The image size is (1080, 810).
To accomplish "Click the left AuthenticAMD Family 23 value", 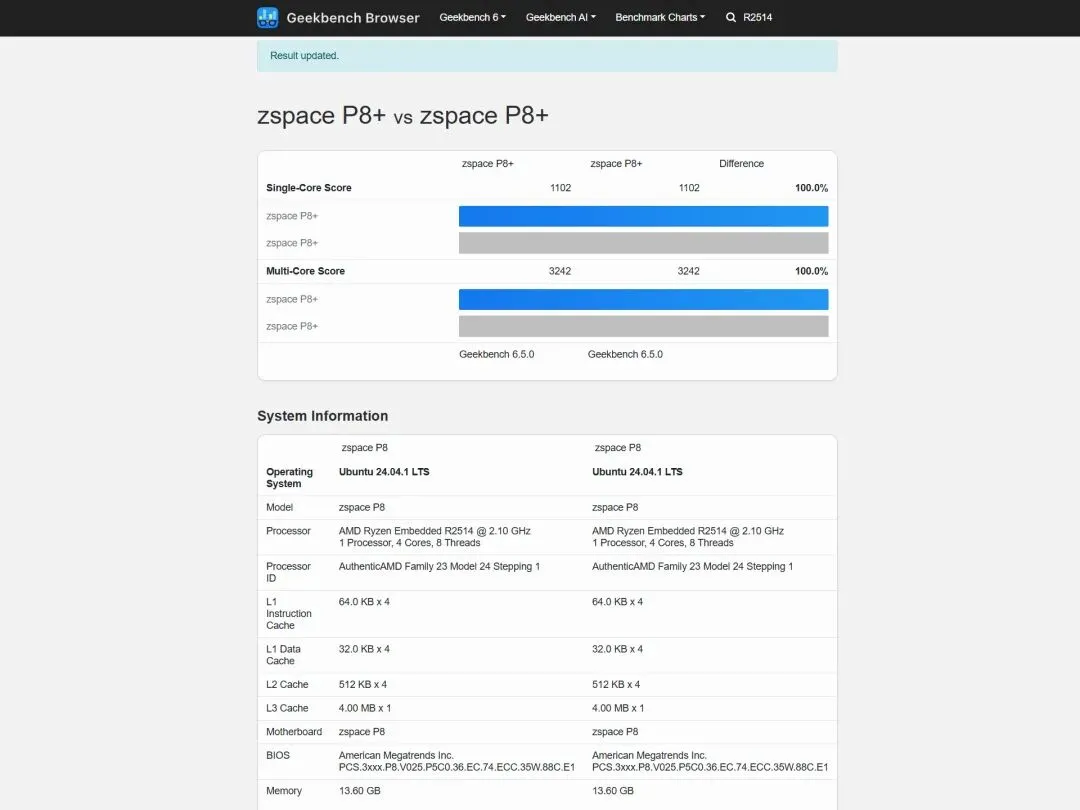I will click(x=439, y=566).
